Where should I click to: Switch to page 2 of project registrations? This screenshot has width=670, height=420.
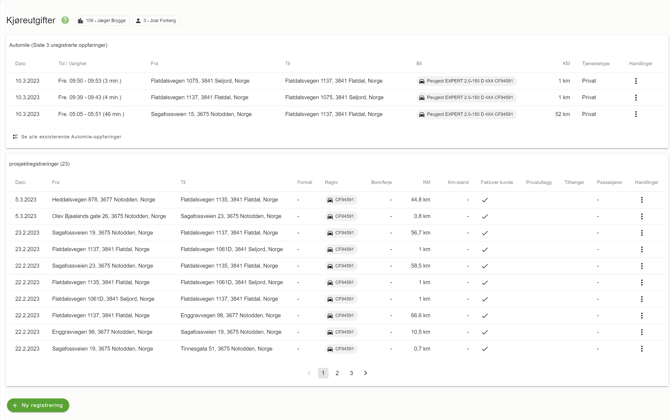click(337, 373)
